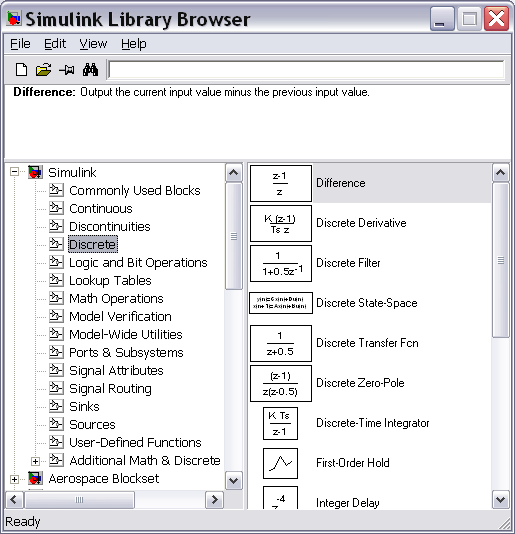
Task: Click the binoculars Find block icon
Action: pos(90,70)
